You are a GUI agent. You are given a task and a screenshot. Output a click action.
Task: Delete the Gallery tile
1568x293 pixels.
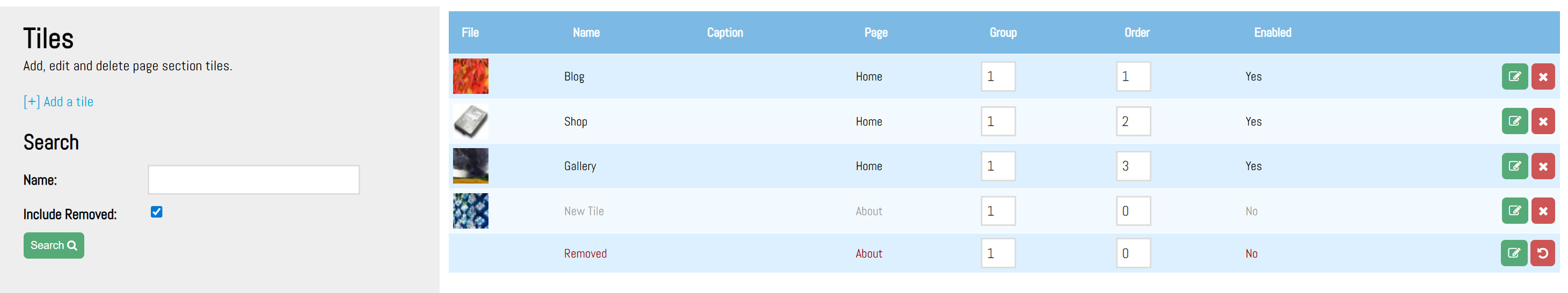[1542, 166]
